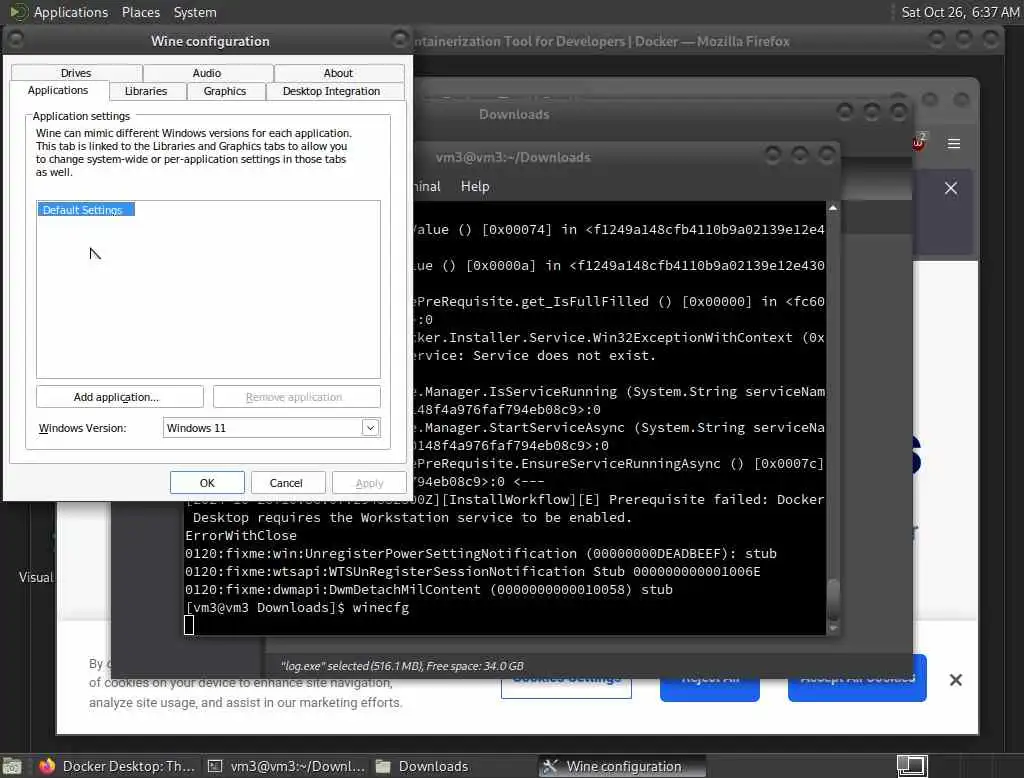Click the workspace switcher icon
This screenshot has height=778, width=1024.
coord(912,766)
